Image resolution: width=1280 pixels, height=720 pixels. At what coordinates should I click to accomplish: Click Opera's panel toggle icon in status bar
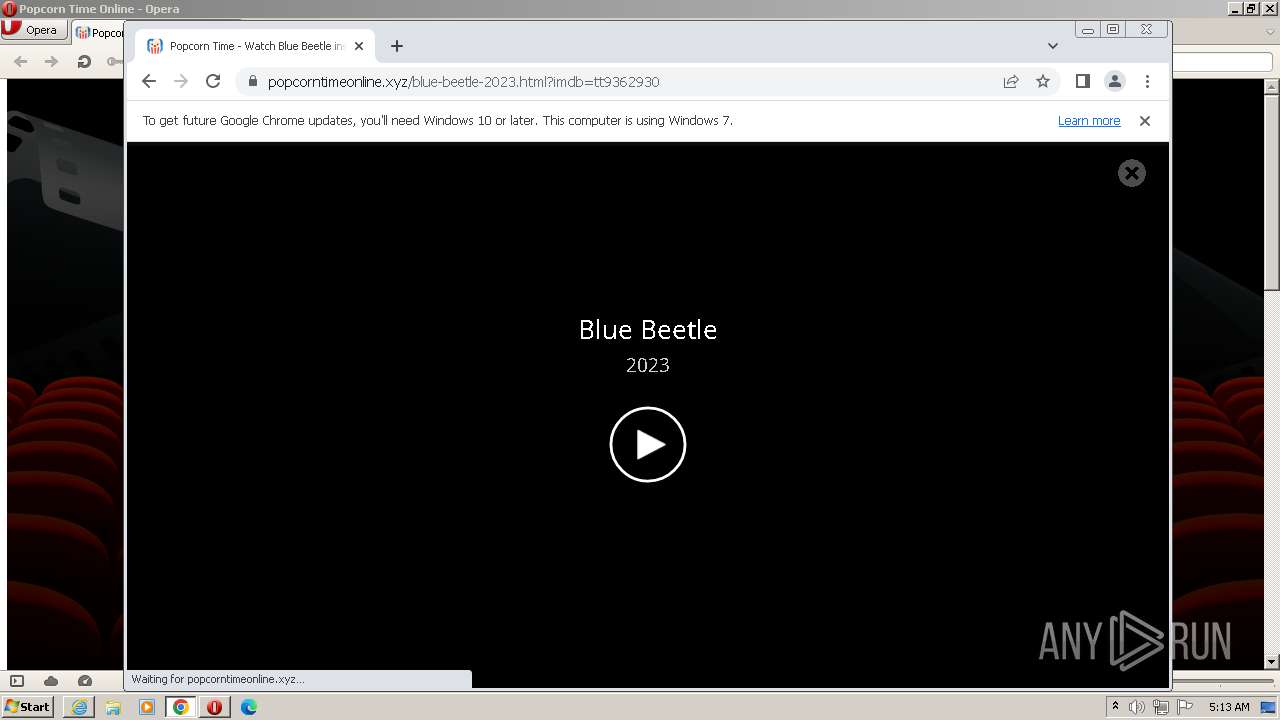(17, 681)
